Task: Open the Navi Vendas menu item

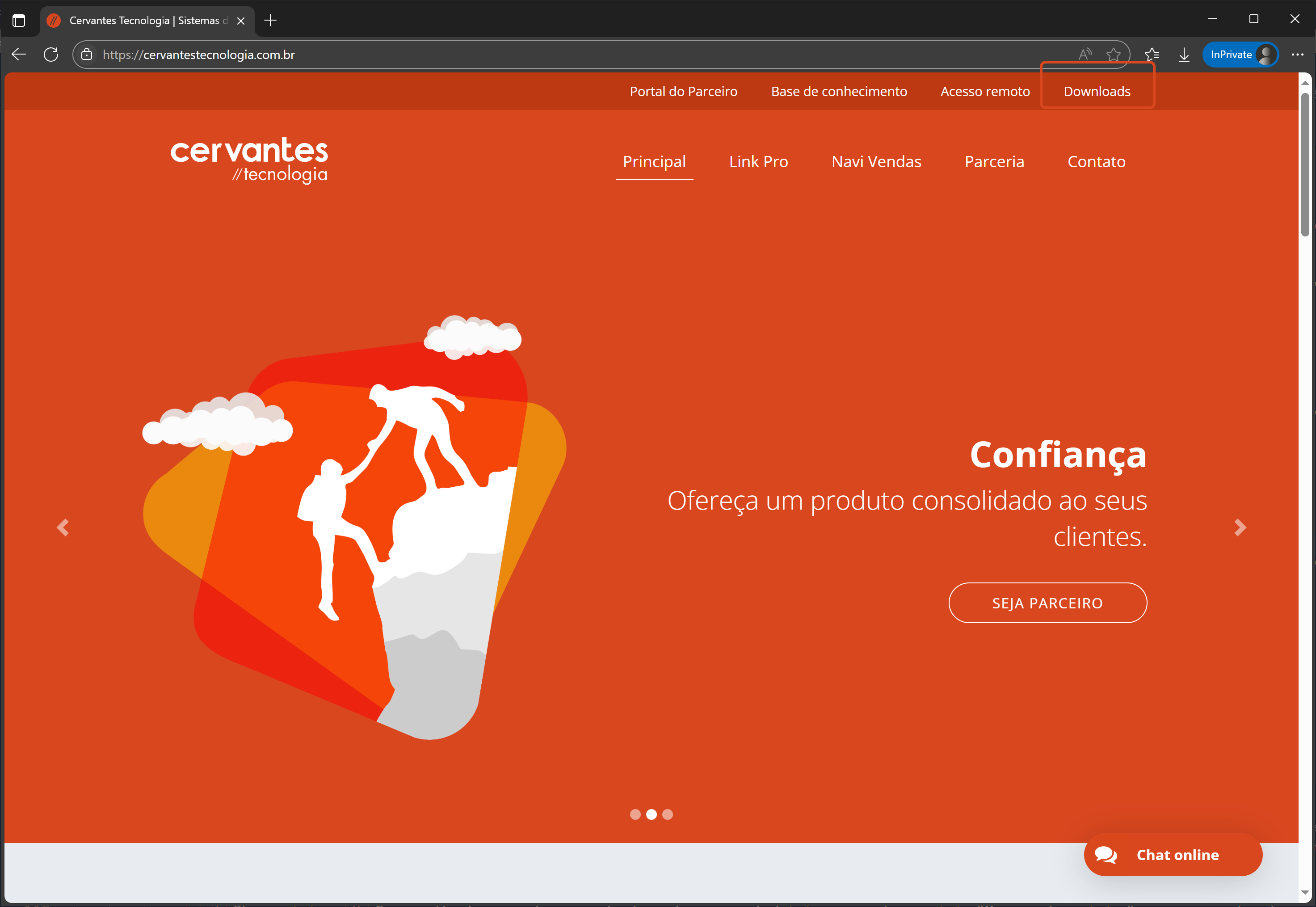Action: pyautogui.click(x=876, y=161)
